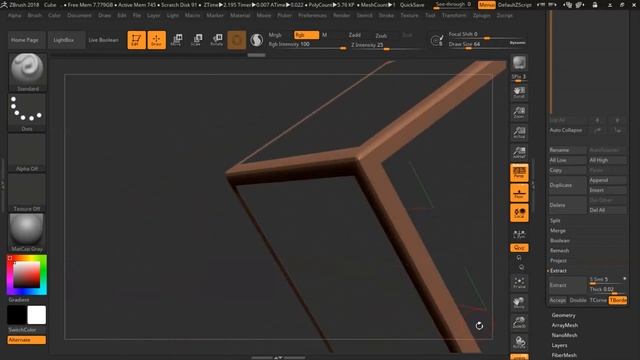Open the Alpha menu

[x=15, y=15]
